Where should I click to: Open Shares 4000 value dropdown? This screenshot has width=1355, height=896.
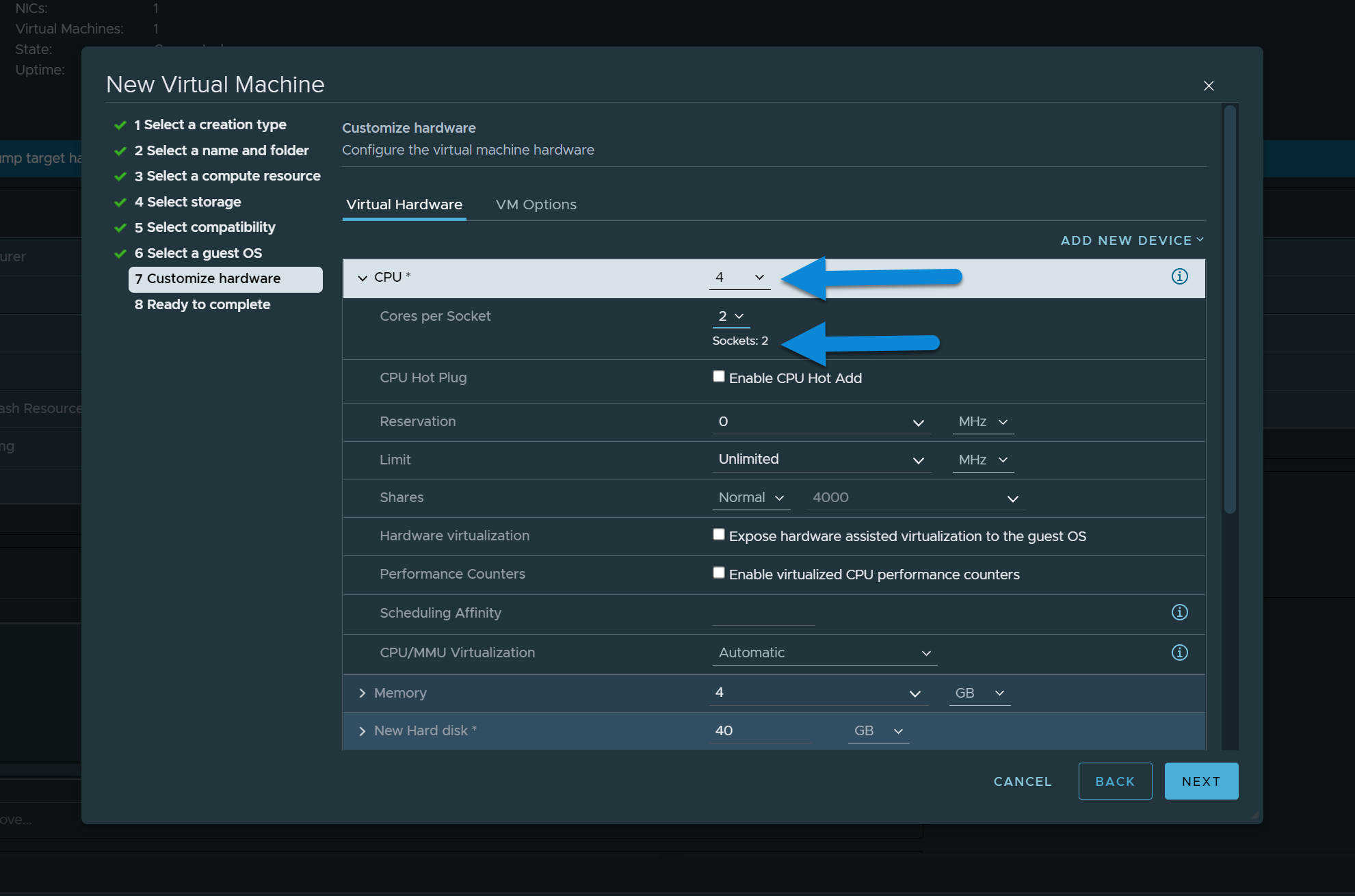pos(915,498)
